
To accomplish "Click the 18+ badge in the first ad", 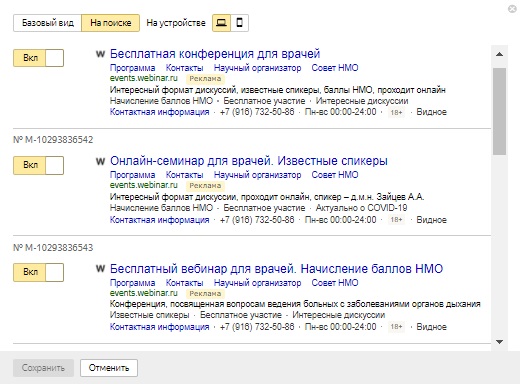I will [396, 113].
